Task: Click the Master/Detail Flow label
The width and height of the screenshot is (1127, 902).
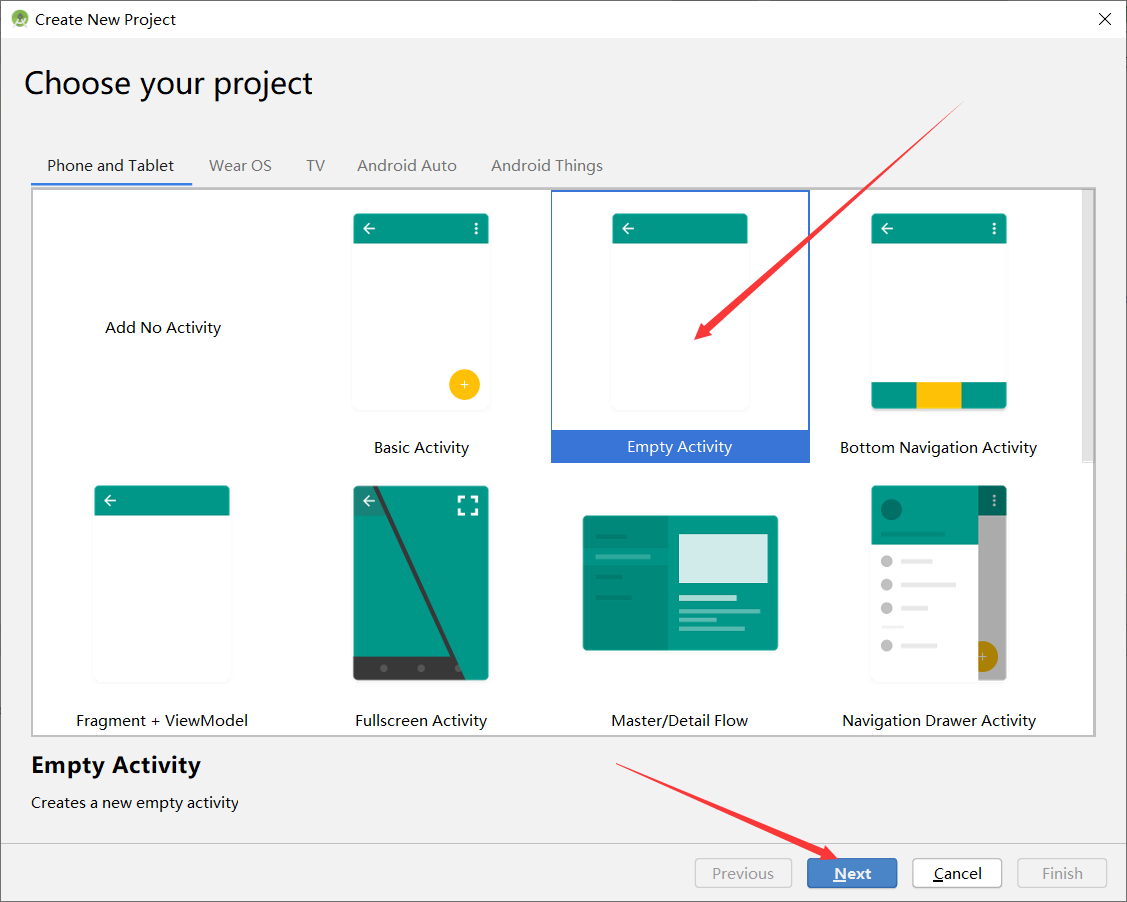Action: [680, 720]
